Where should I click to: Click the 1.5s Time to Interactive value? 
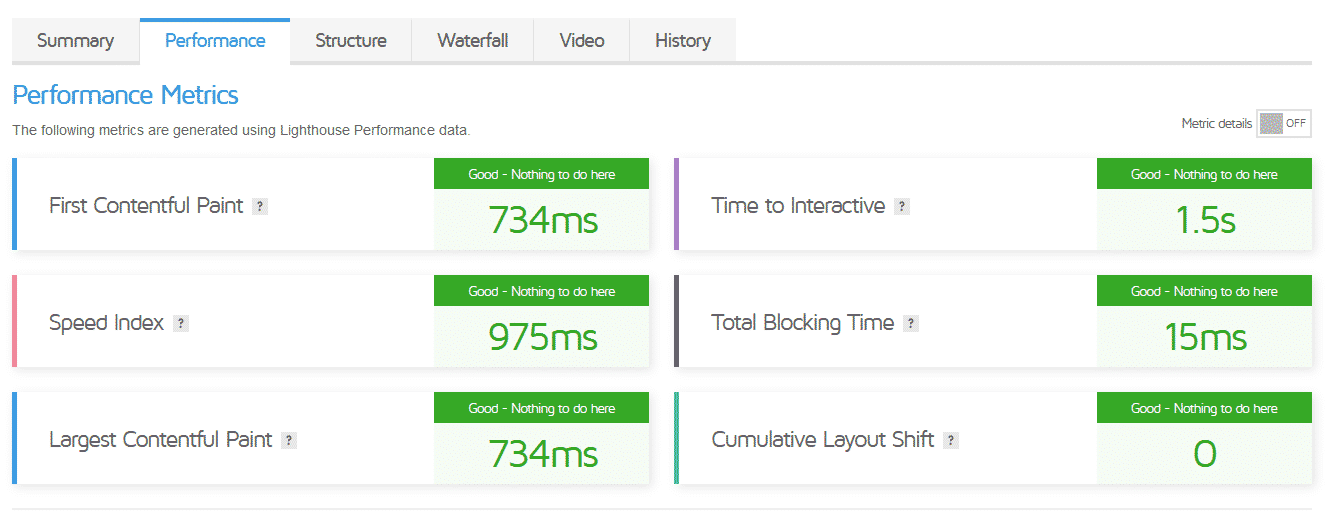[x=1205, y=220]
